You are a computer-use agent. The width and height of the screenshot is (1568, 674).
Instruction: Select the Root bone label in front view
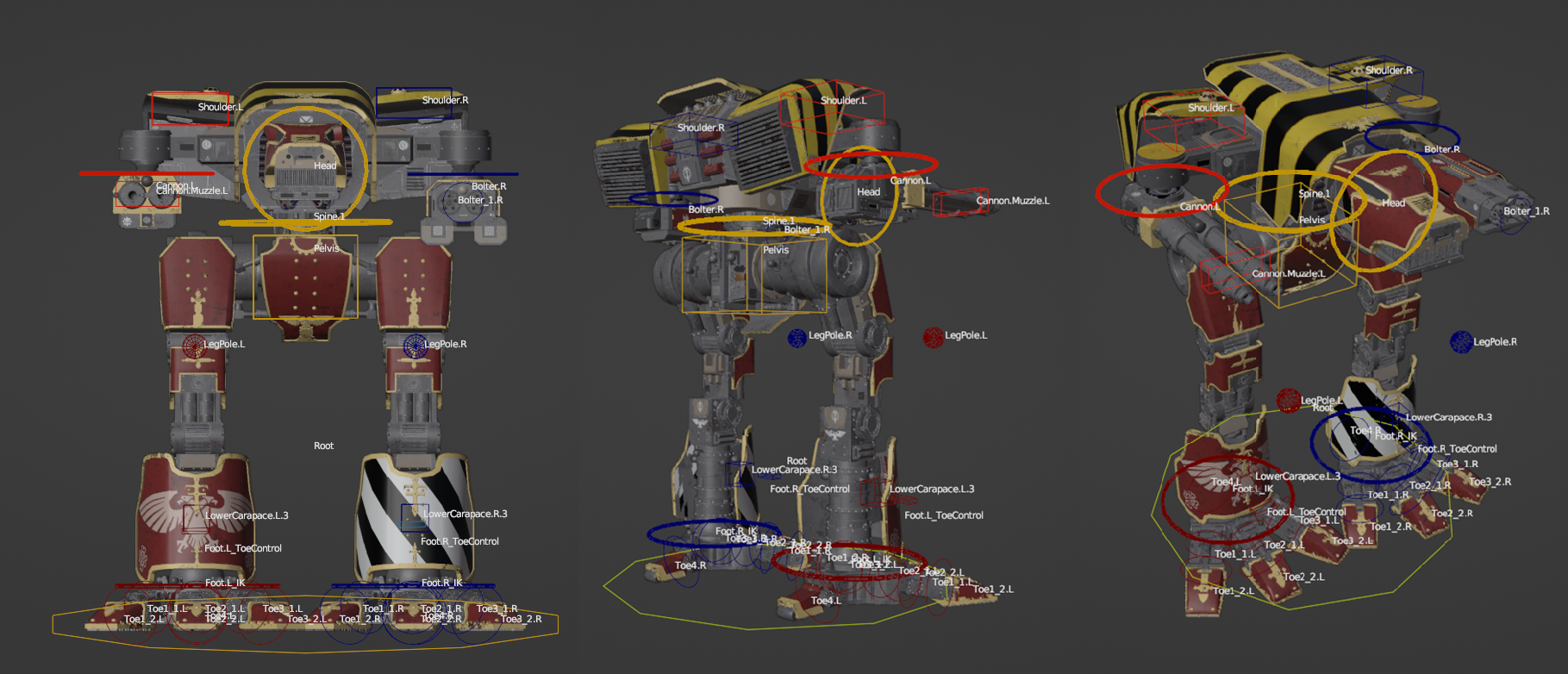point(323,446)
